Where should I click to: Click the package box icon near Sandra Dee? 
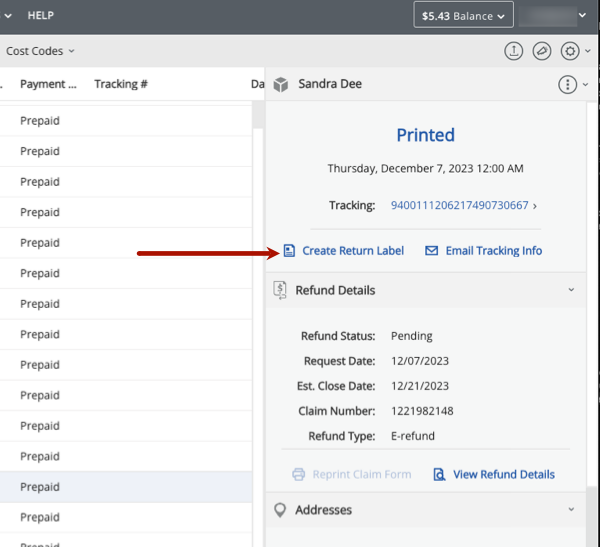(282, 85)
